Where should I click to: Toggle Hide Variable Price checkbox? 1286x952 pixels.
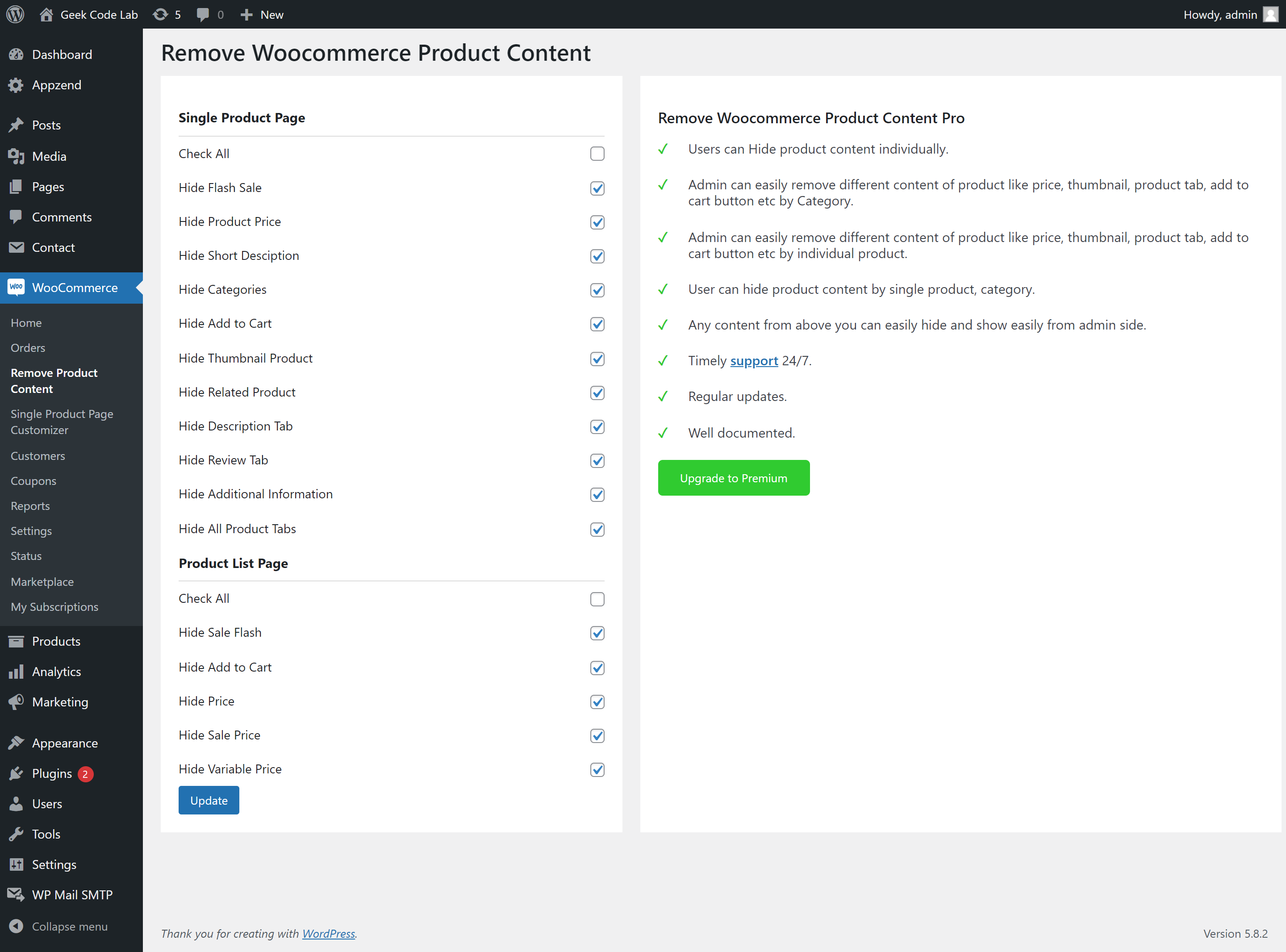[597, 769]
